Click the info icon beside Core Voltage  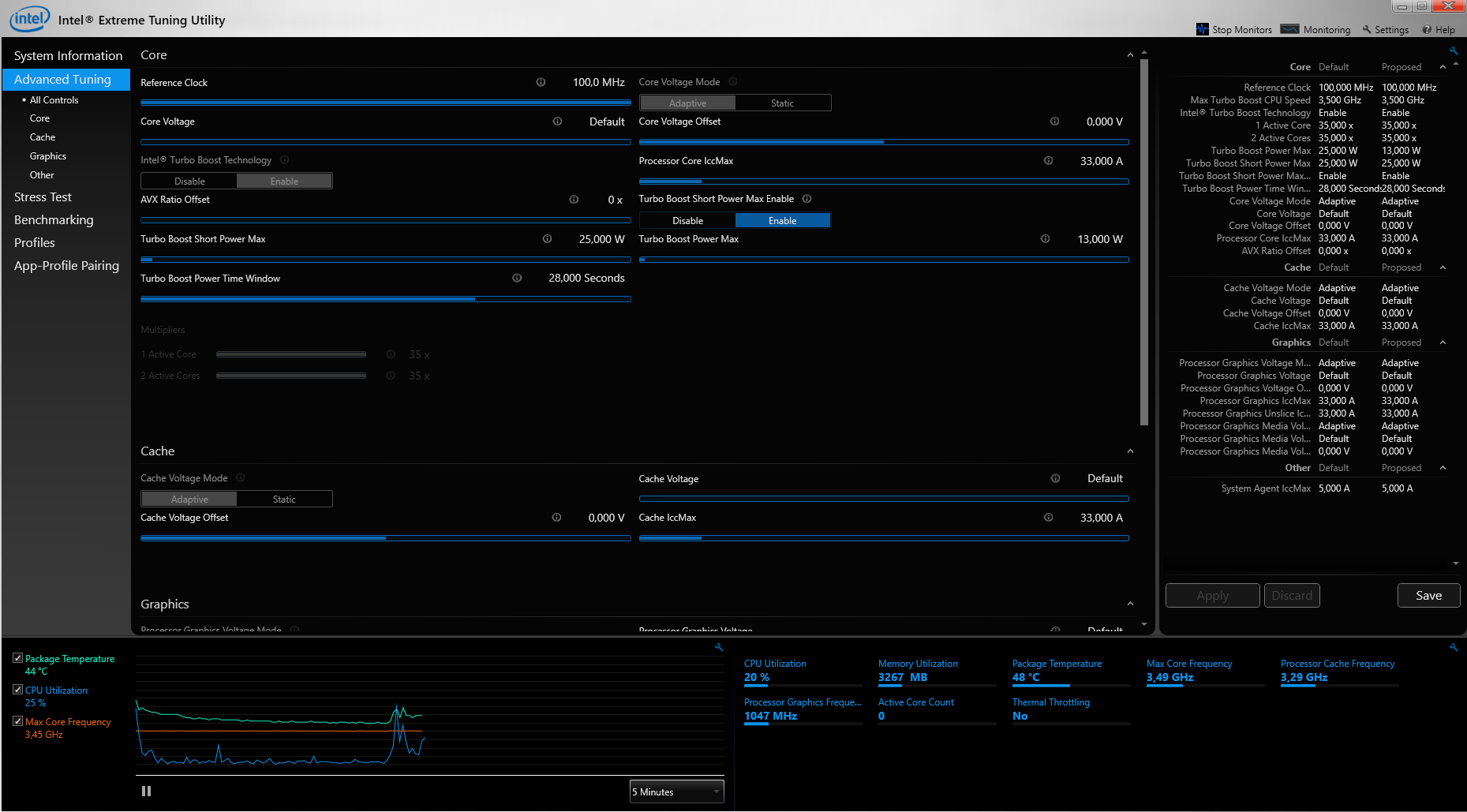click(557, 122)
